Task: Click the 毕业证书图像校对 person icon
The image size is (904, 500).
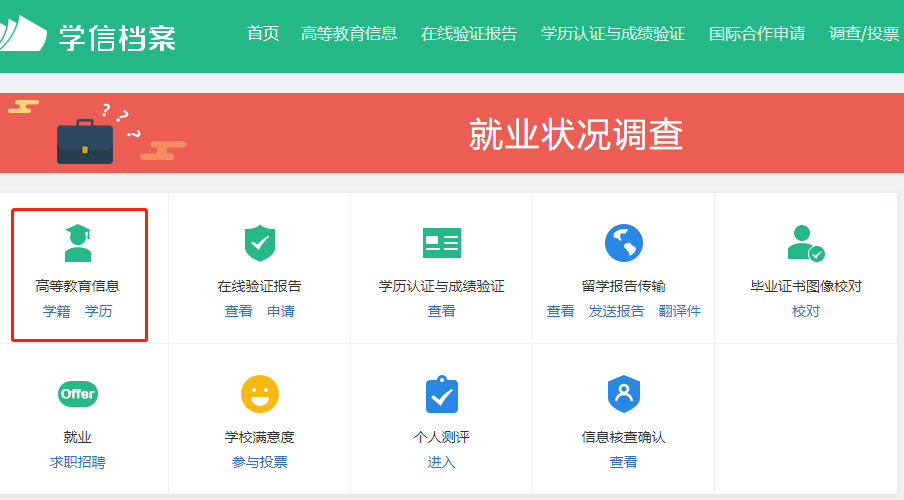Action: pyautogui.click(x=805, y=243)
